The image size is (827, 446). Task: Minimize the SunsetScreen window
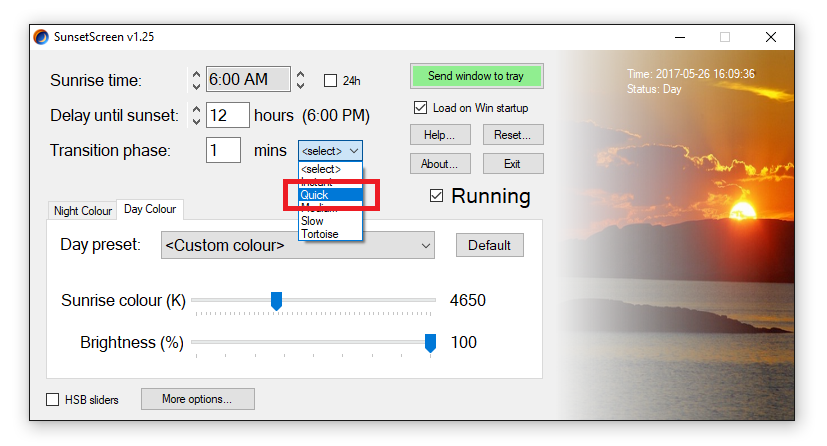(680, 37)
